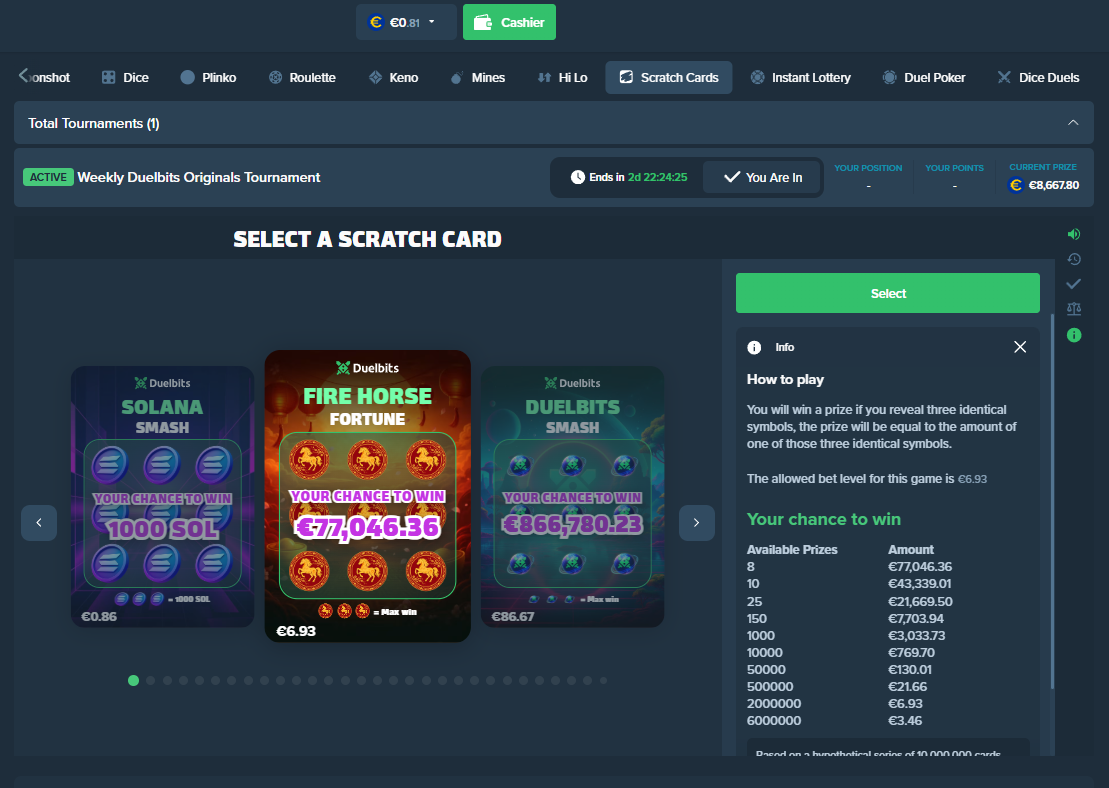Click the game history clock icon
This screenshot has height=788, width=1109.
[x=1074, y=259]
